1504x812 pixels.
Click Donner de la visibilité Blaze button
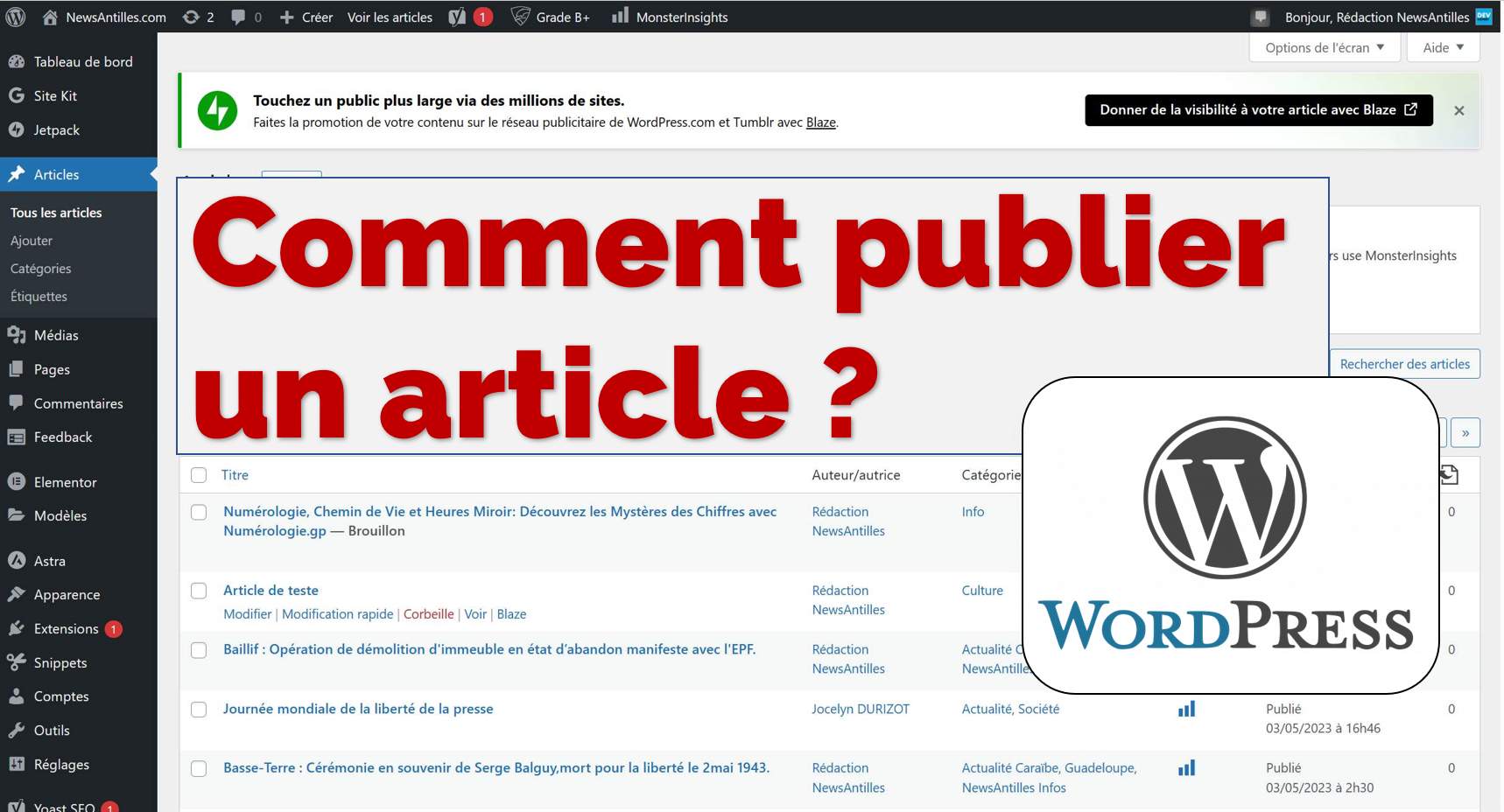[1259, 110]
